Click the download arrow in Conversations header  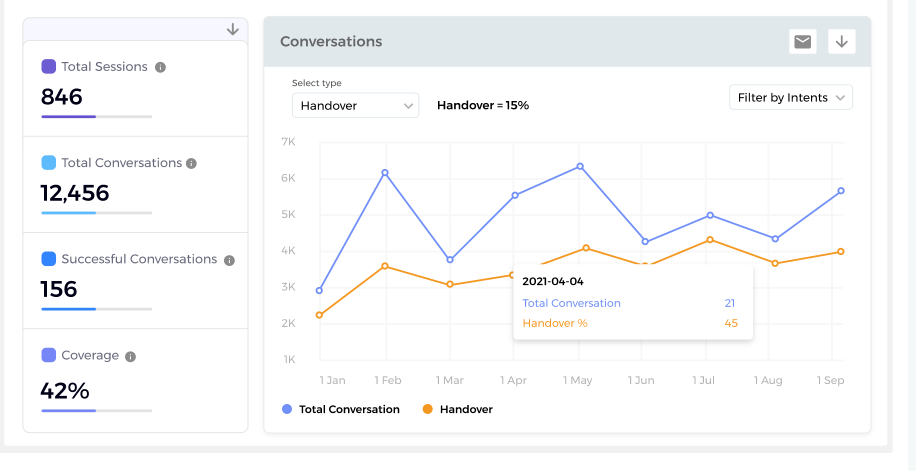point(842,41)
